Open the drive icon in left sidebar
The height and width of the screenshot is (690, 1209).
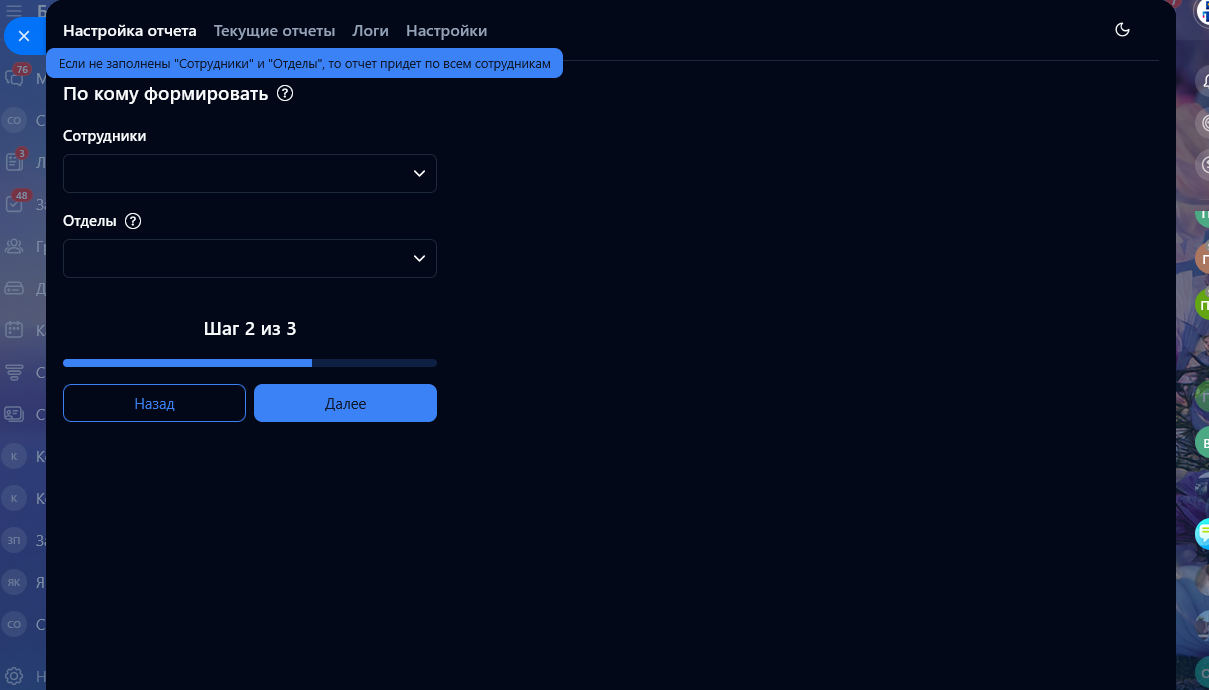tap(14, 288)
